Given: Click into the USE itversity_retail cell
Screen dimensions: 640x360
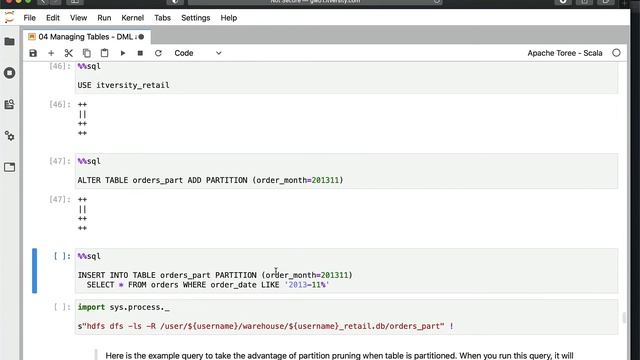Looking at the screenshot, I should point(346,78).
